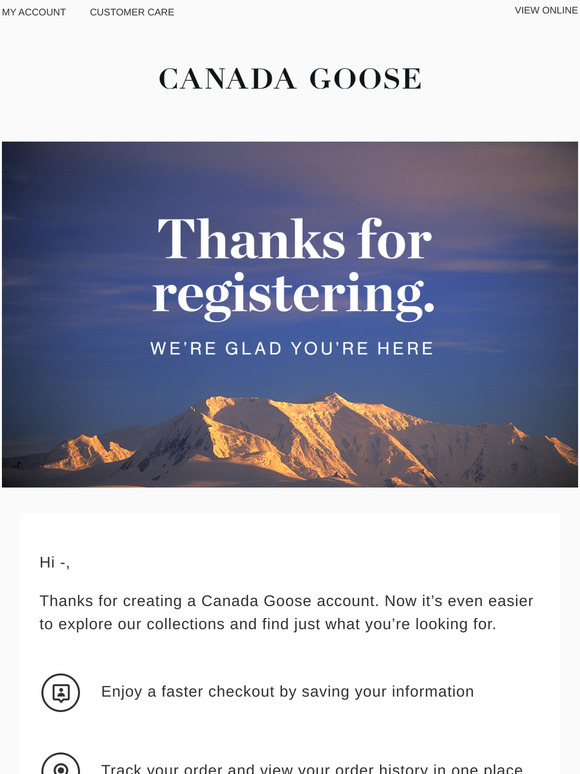Screen dimensions: 580x774
Task: Click the faster checkout profile icon
Action: click(x=61, y=693)
